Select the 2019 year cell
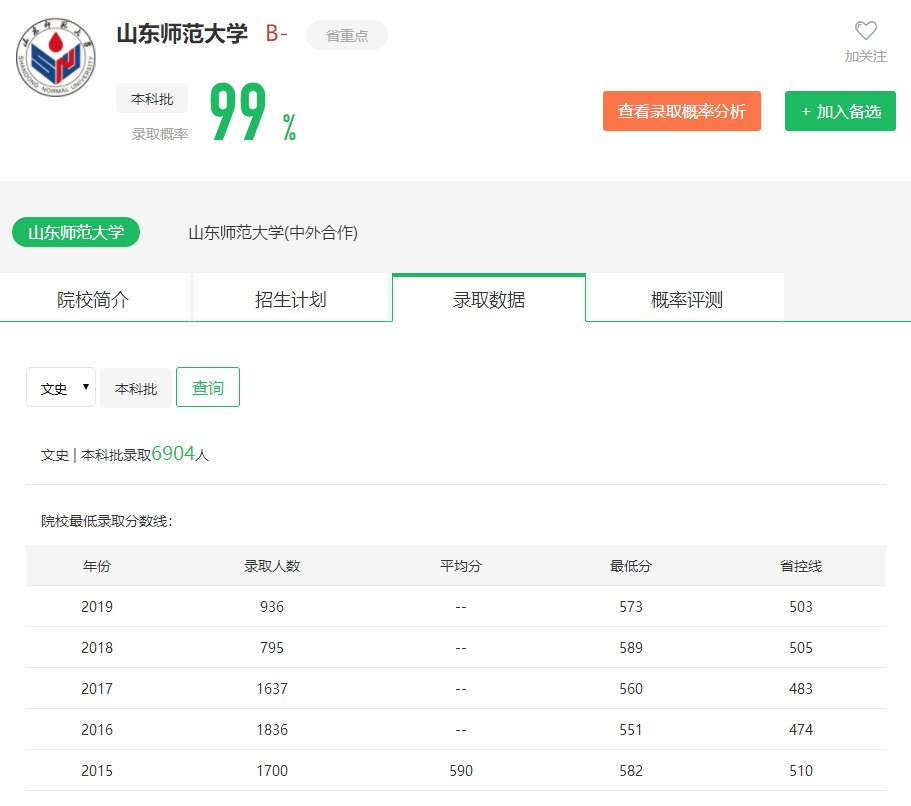 (x=97, y=607)
